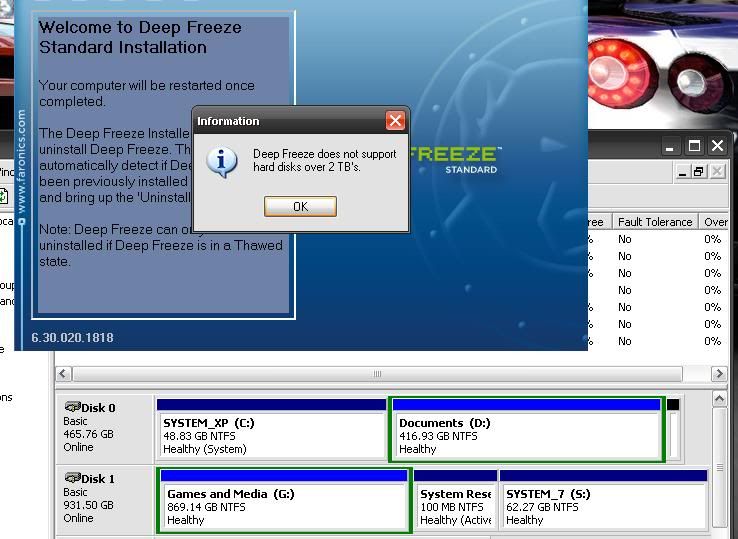Click the Fault Tolerance column header
The image size is (738, 539).
point(655,222)
